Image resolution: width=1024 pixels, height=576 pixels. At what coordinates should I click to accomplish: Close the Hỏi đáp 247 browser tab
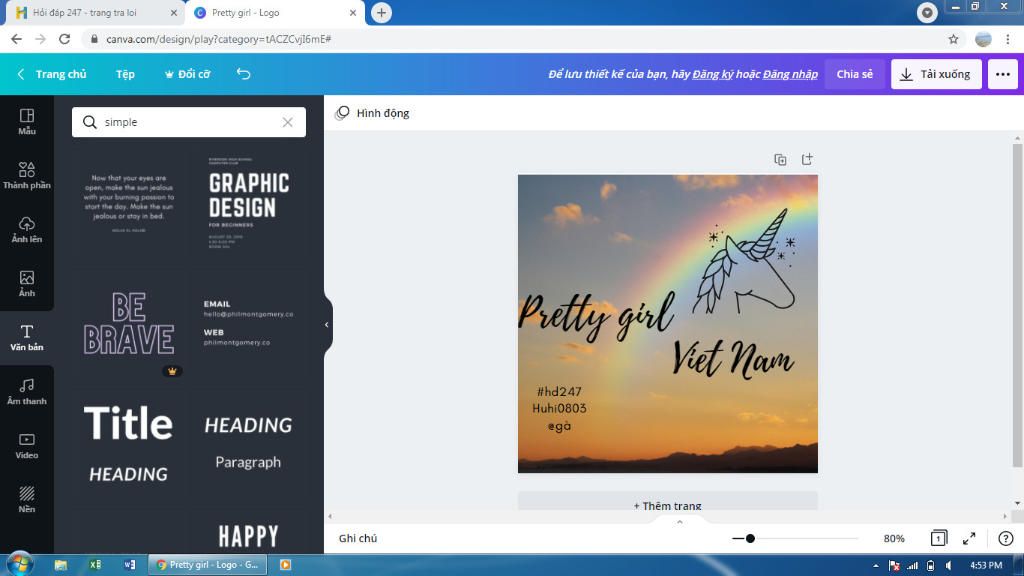click(x=173, y=12)
